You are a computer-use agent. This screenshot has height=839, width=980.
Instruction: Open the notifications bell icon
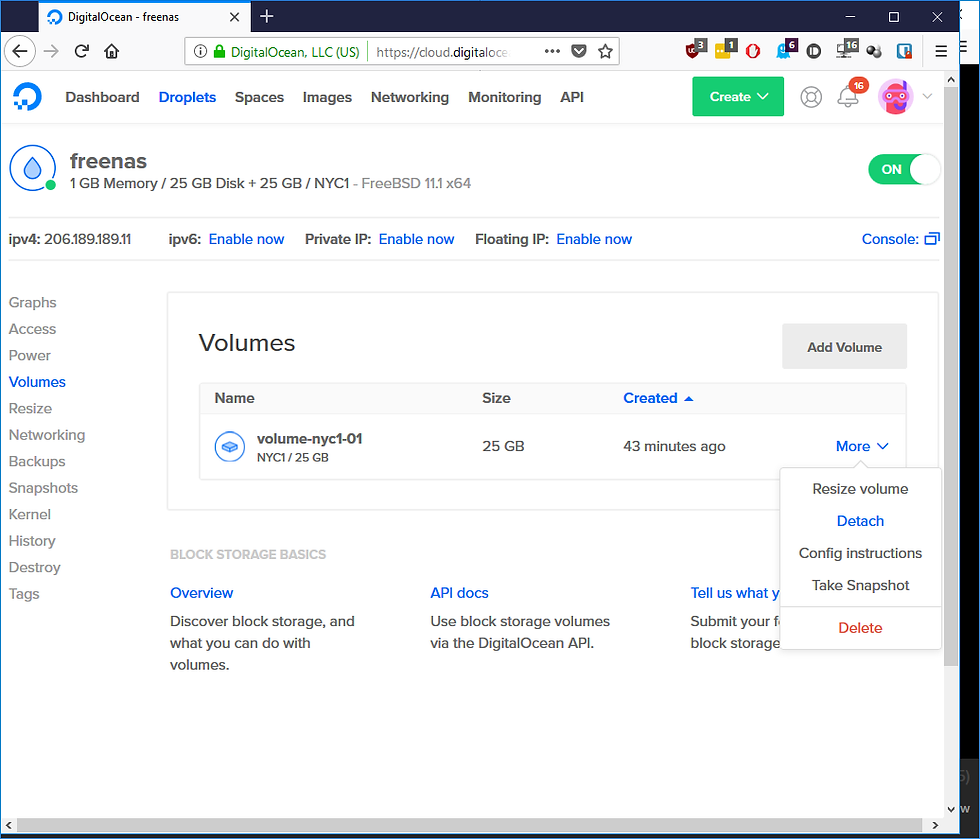click(x=848, y=97)
